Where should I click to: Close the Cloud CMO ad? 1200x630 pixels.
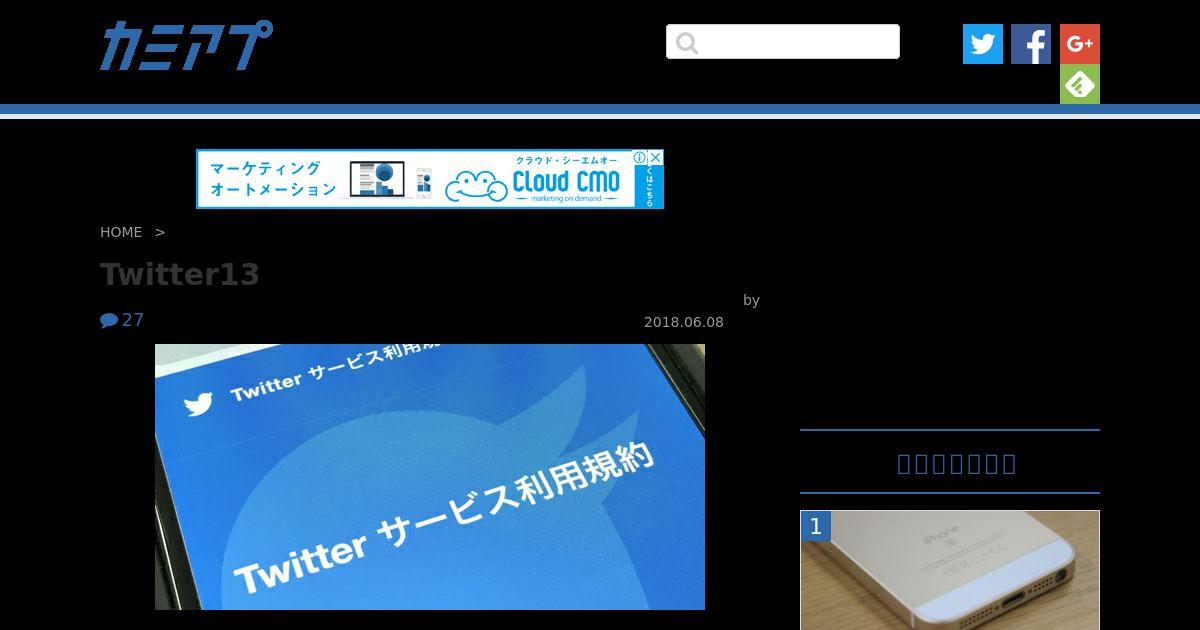point(655,157)
